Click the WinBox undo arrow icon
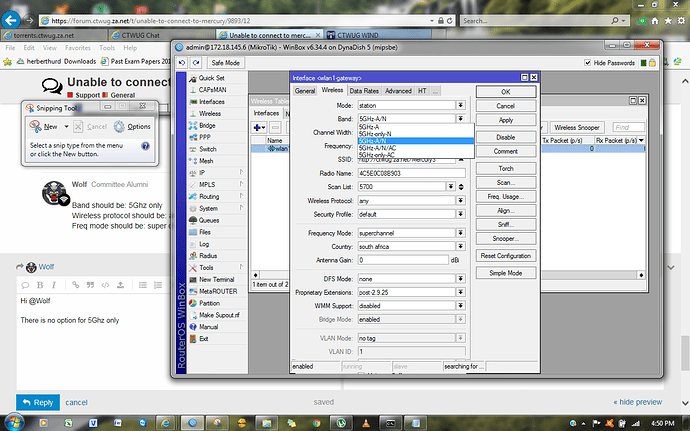690x431 pixels. (x=182, y=61)
